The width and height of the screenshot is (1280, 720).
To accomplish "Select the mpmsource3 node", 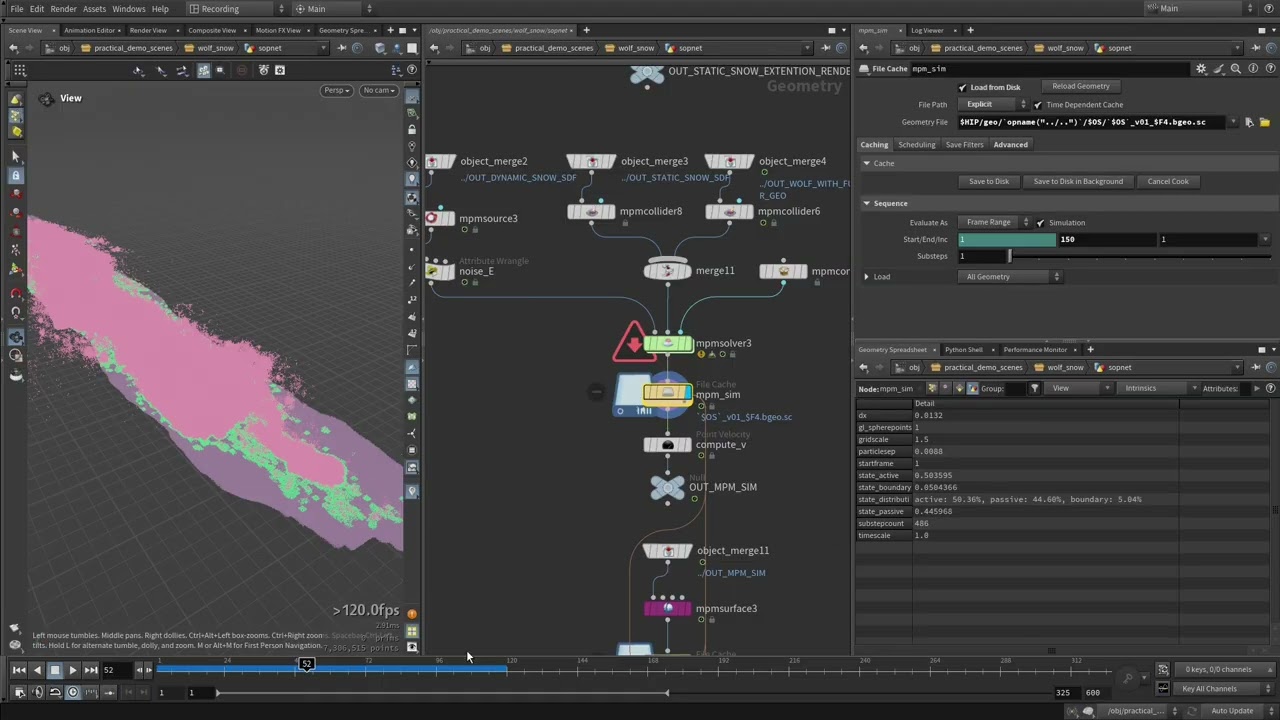I will (438, 218).
